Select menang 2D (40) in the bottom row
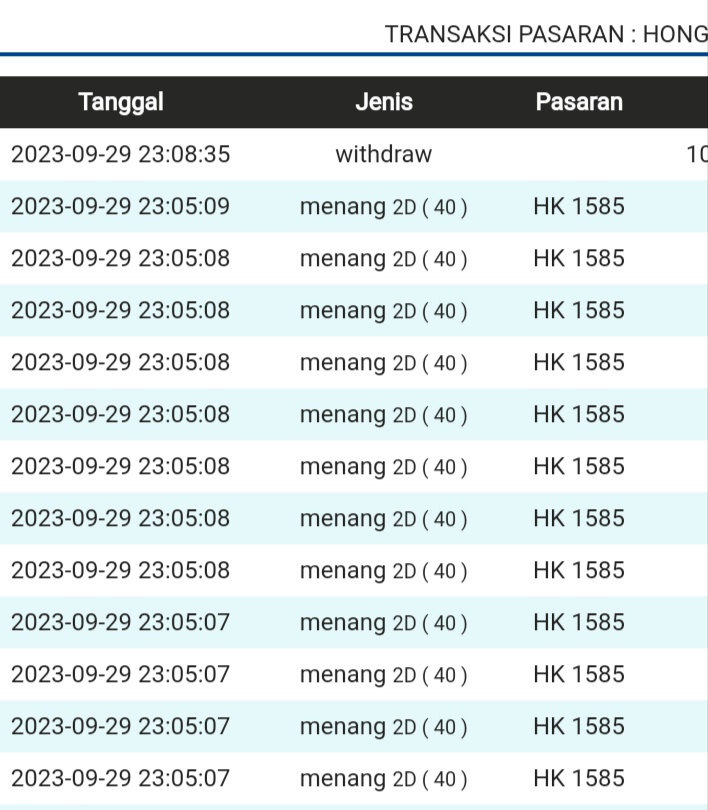Image resolution: width=708 pixels, height=810 pixels. (384, 779)
